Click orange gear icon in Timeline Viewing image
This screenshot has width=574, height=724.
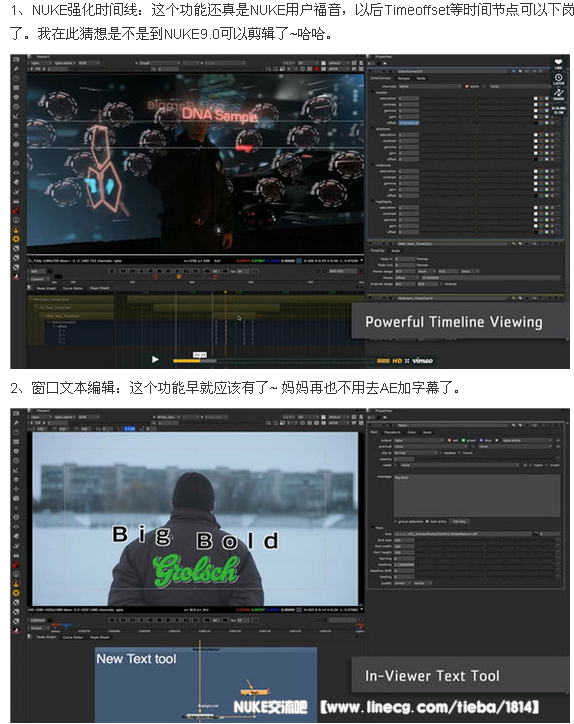[x=16, y=238]
